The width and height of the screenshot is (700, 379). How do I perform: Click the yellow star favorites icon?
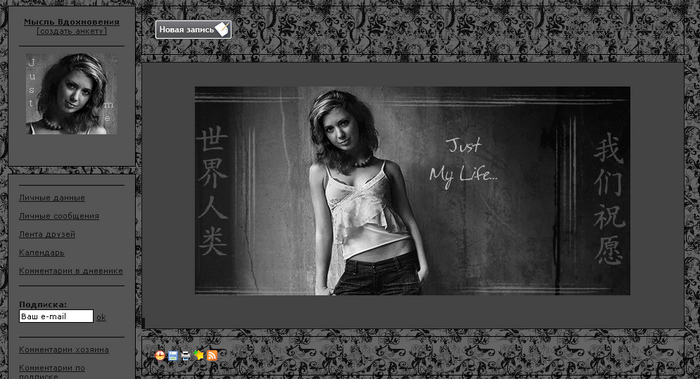click(x=199, y=355)
